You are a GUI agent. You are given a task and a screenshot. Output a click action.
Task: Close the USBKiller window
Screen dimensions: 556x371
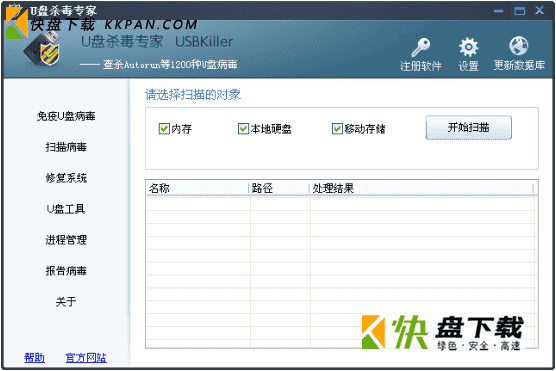click(x=540, y=10)
